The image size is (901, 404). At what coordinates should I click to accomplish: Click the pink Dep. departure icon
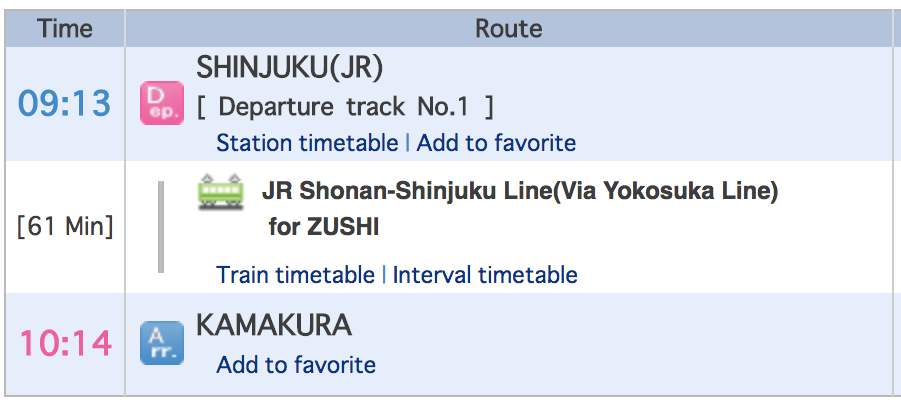pyautogui.click(x=162, y=103)
